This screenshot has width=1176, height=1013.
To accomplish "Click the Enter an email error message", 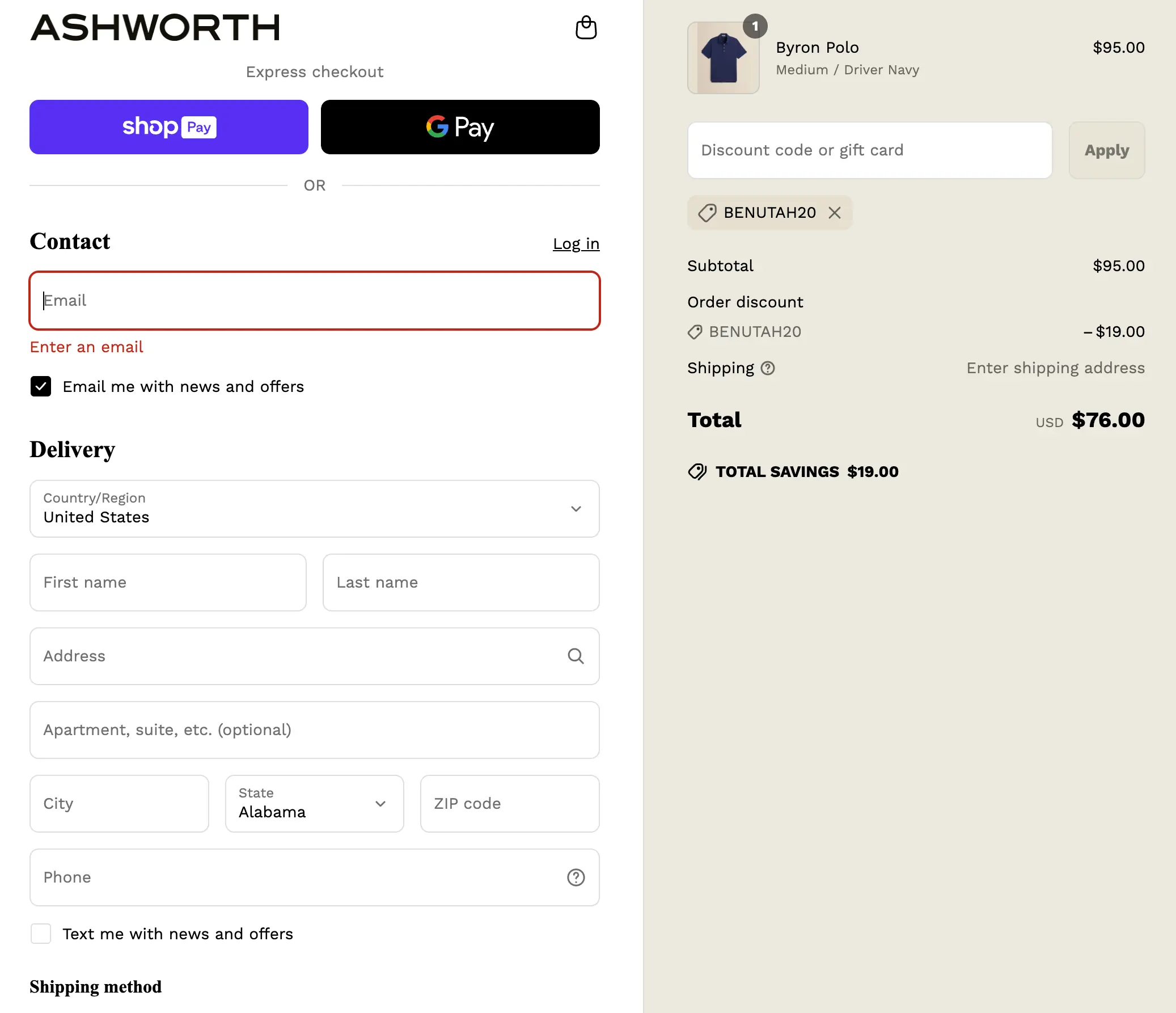I will [x=86, y=347].
